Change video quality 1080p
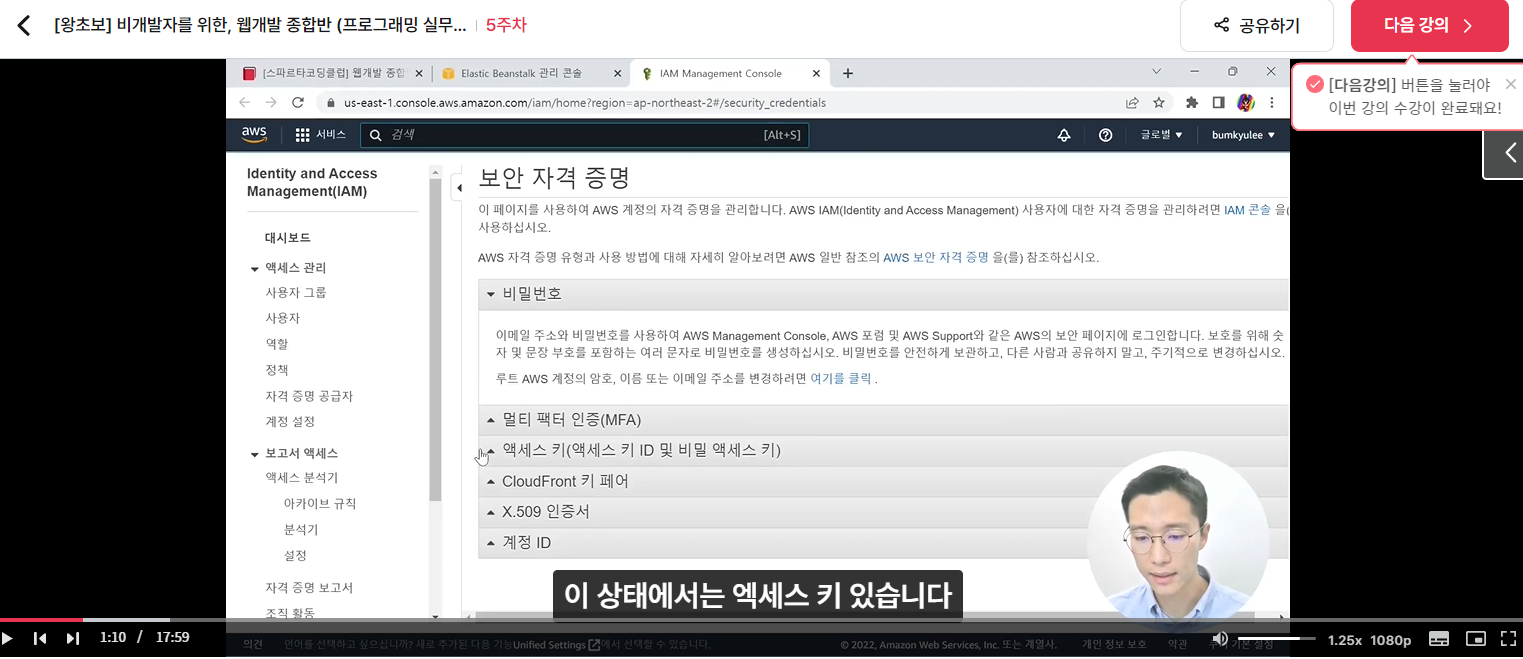This screenshot has width=1523, height=659. [1390, 639]
